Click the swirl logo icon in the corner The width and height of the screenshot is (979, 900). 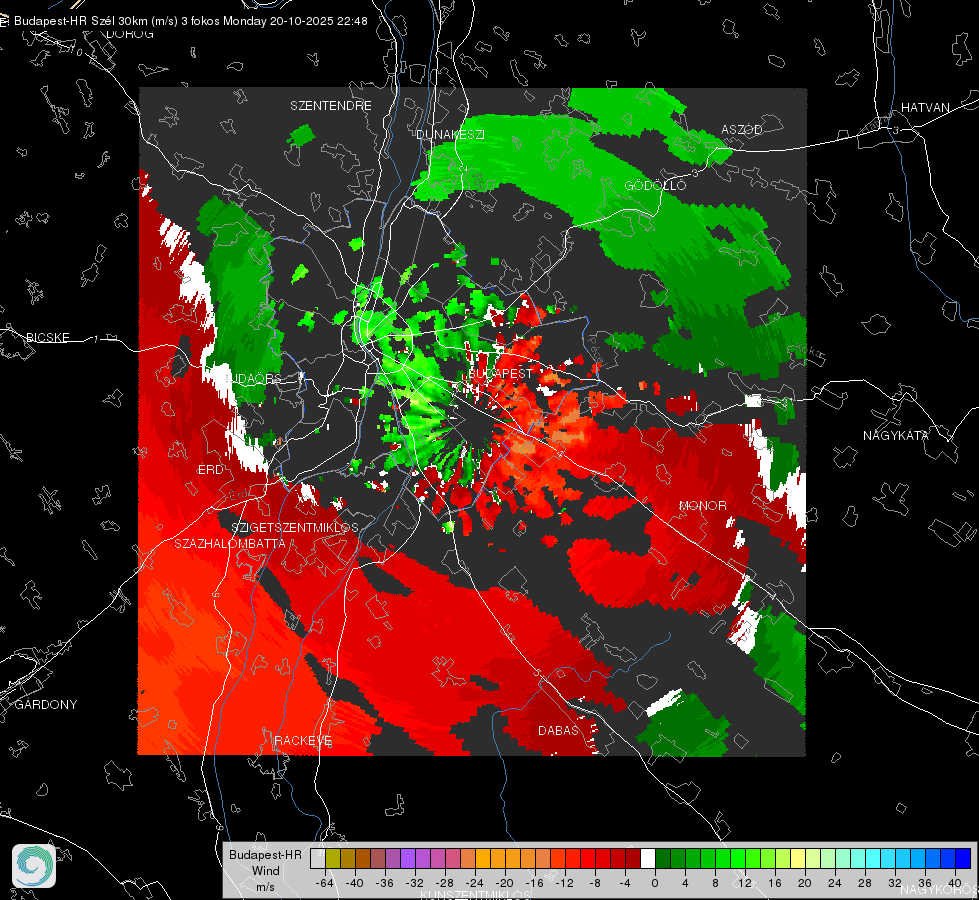click(34, 866)
